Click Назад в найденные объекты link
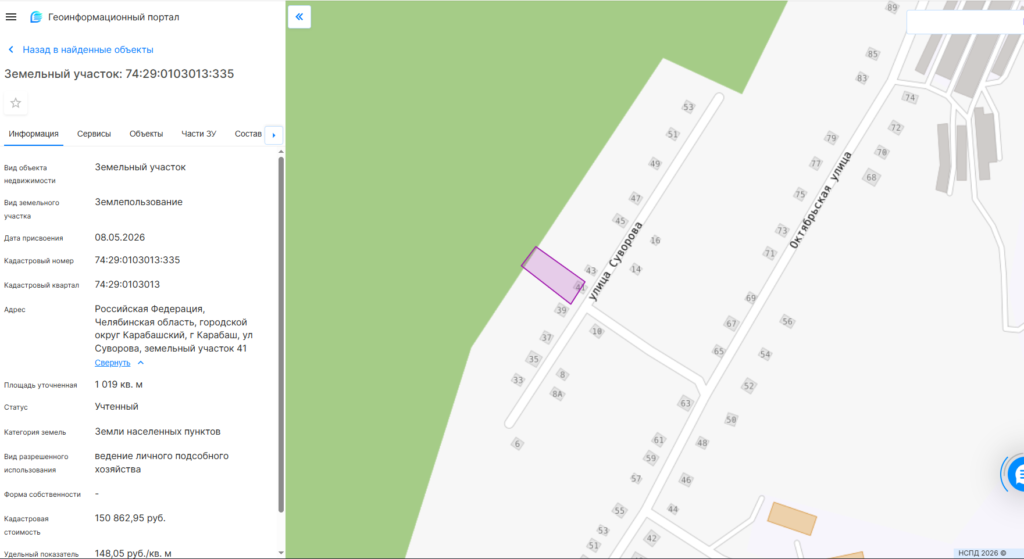Viewport: 1024px width, 559px height. [88, 50]
